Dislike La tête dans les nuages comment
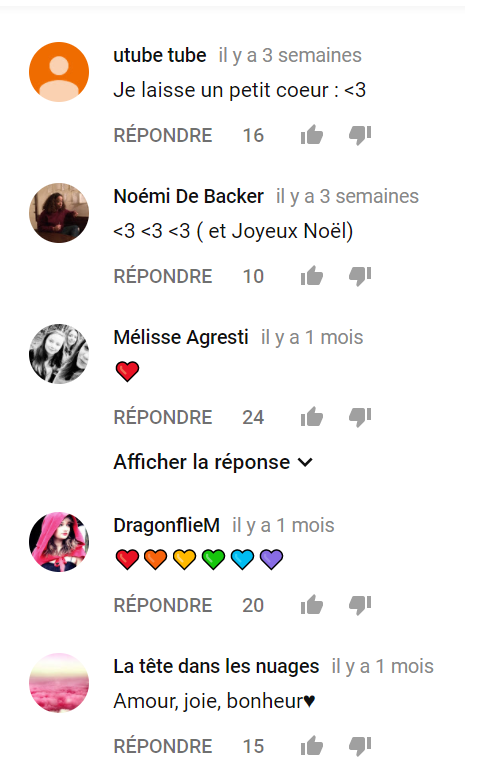 [360, 746]
